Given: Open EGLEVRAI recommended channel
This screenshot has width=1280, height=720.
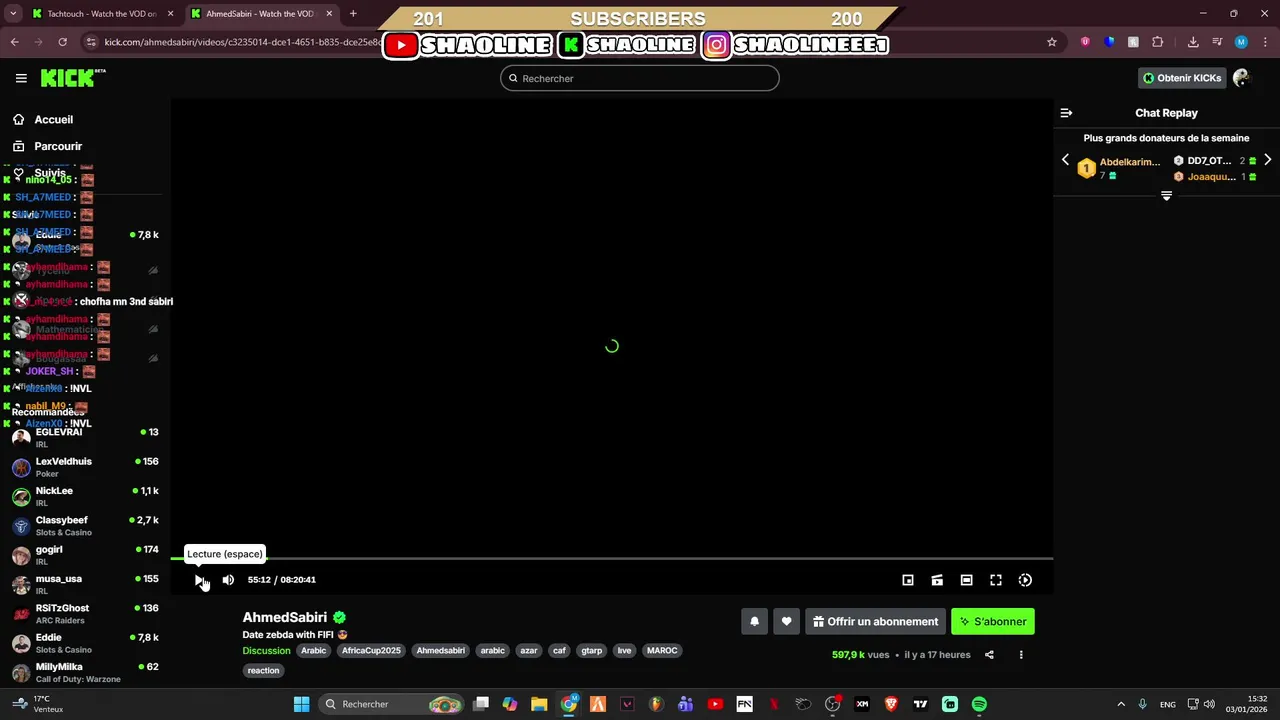Looking at the screenshot, I should tap(85, 438).
